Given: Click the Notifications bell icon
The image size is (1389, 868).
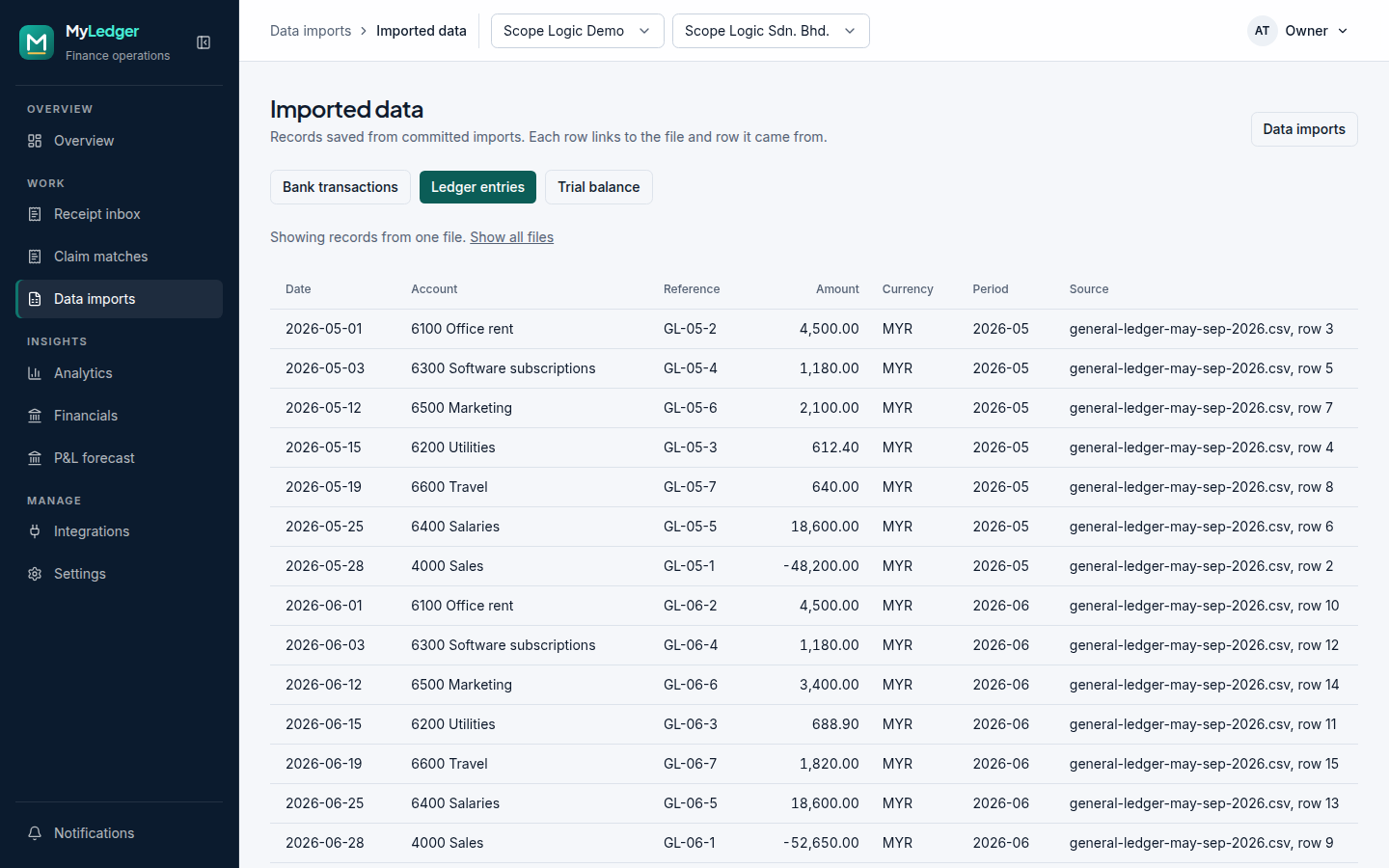Looking at the screenshot, I should click(35, 833).
